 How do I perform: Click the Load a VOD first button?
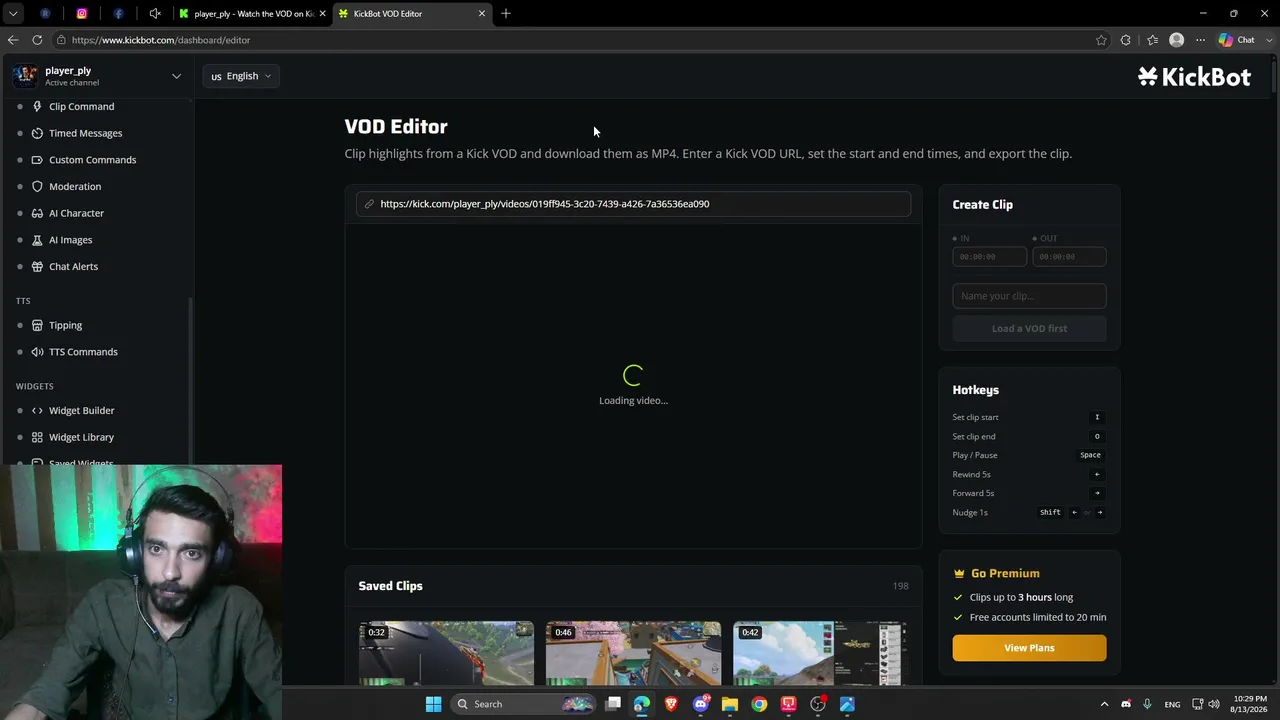(x=1029, y=328)
